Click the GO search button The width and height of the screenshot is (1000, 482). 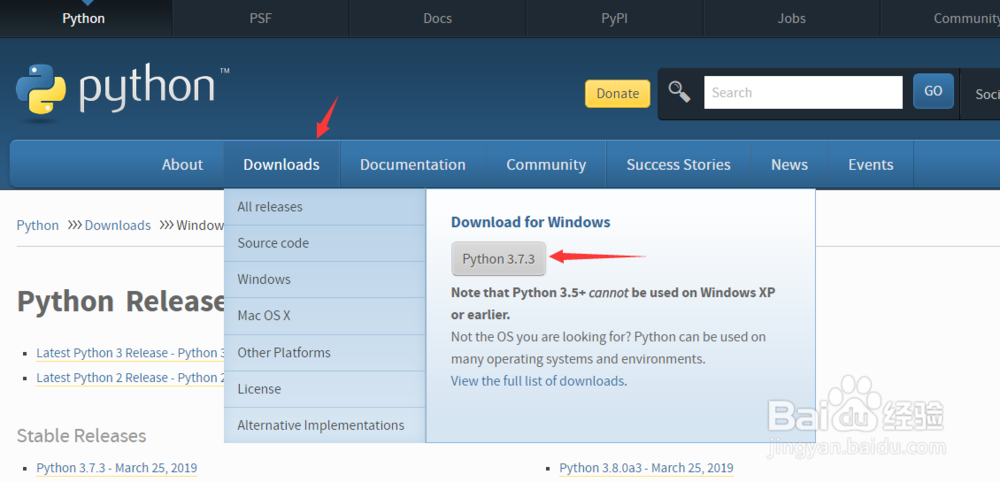933,91
